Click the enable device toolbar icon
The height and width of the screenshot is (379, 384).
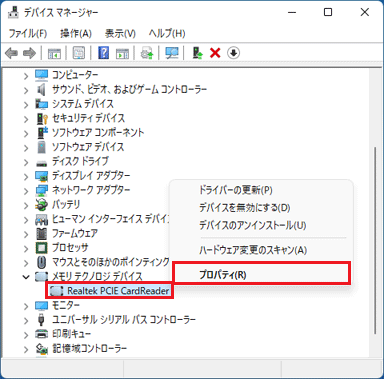pyautogui.click(x=198, y=53)
